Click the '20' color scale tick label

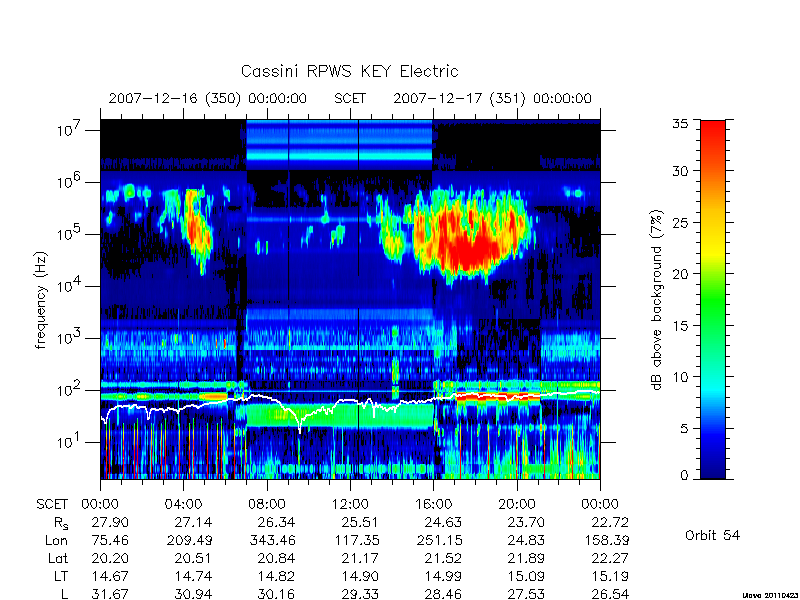[x=680, y=273]
